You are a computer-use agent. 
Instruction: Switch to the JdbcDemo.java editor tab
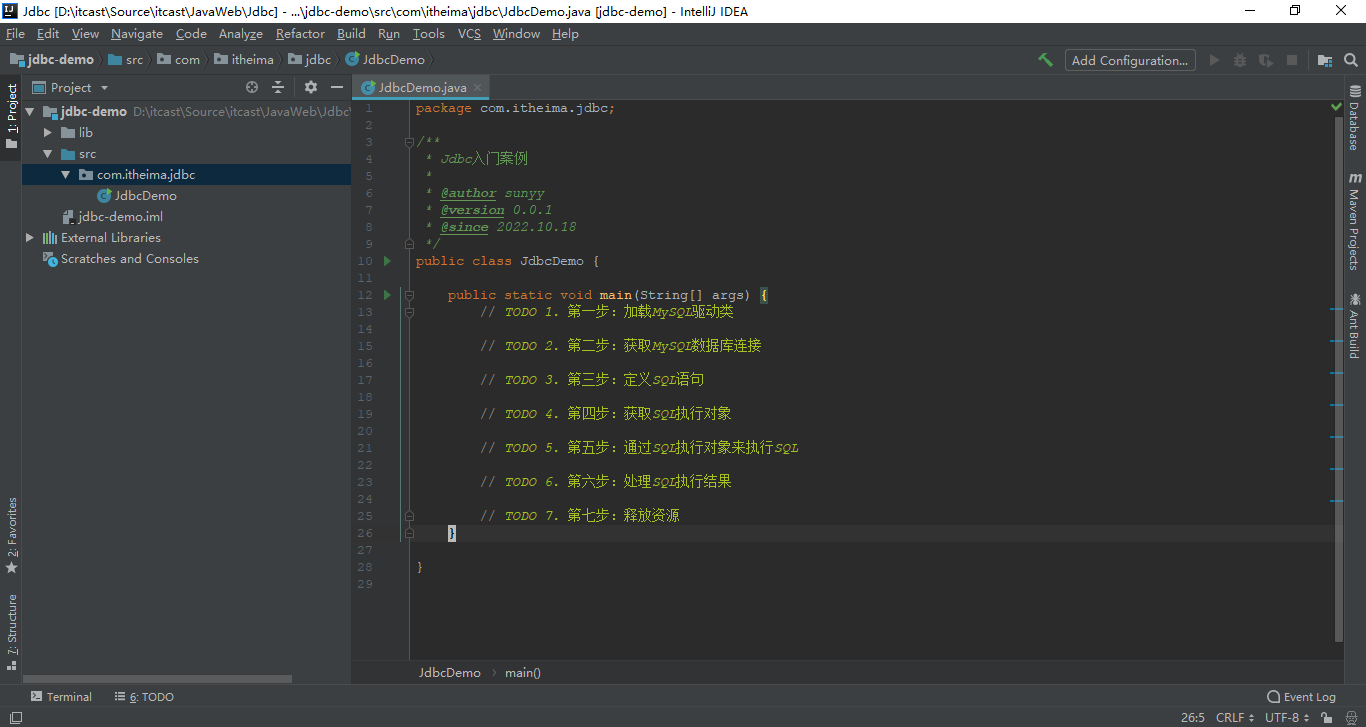421,88
